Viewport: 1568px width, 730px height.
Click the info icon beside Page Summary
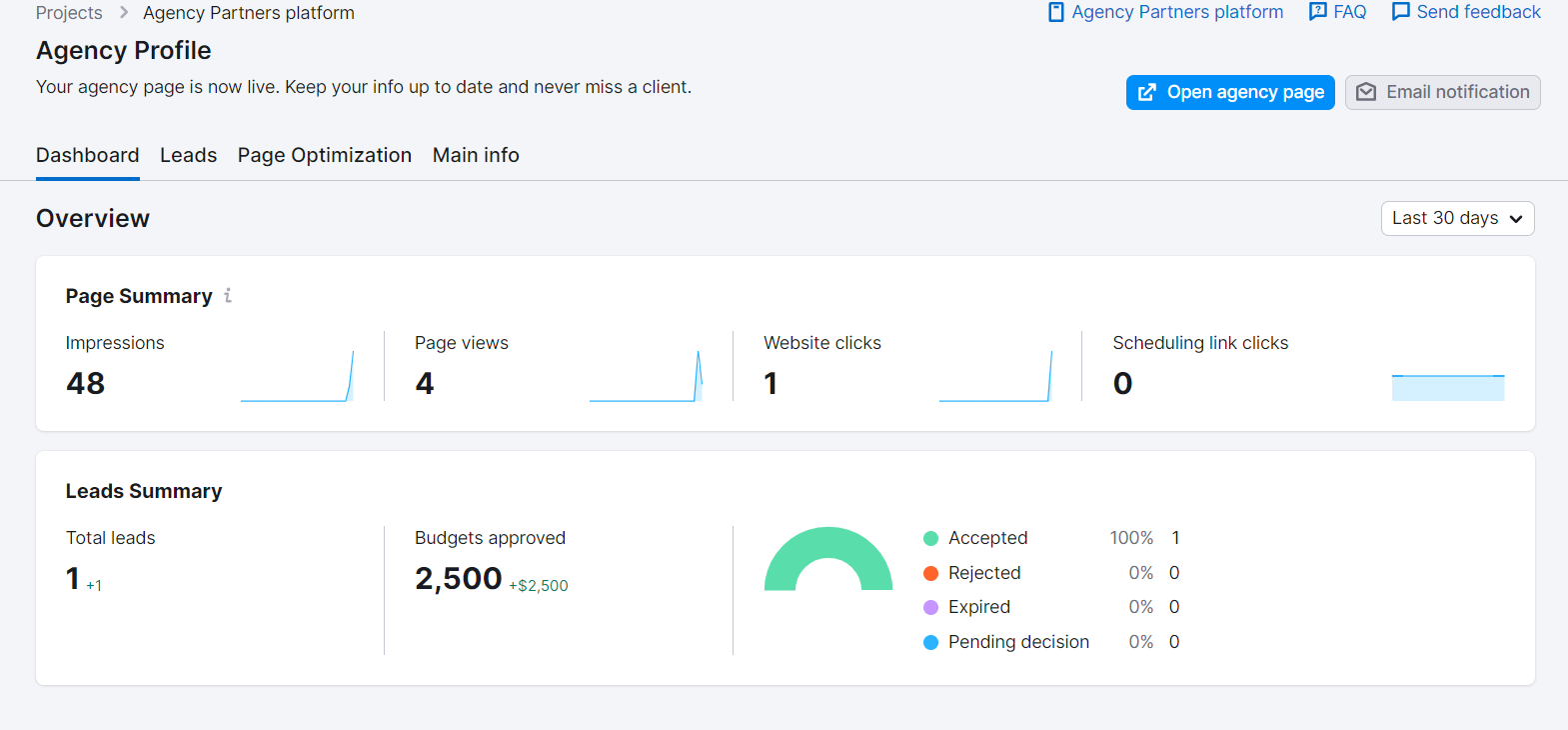228,296
